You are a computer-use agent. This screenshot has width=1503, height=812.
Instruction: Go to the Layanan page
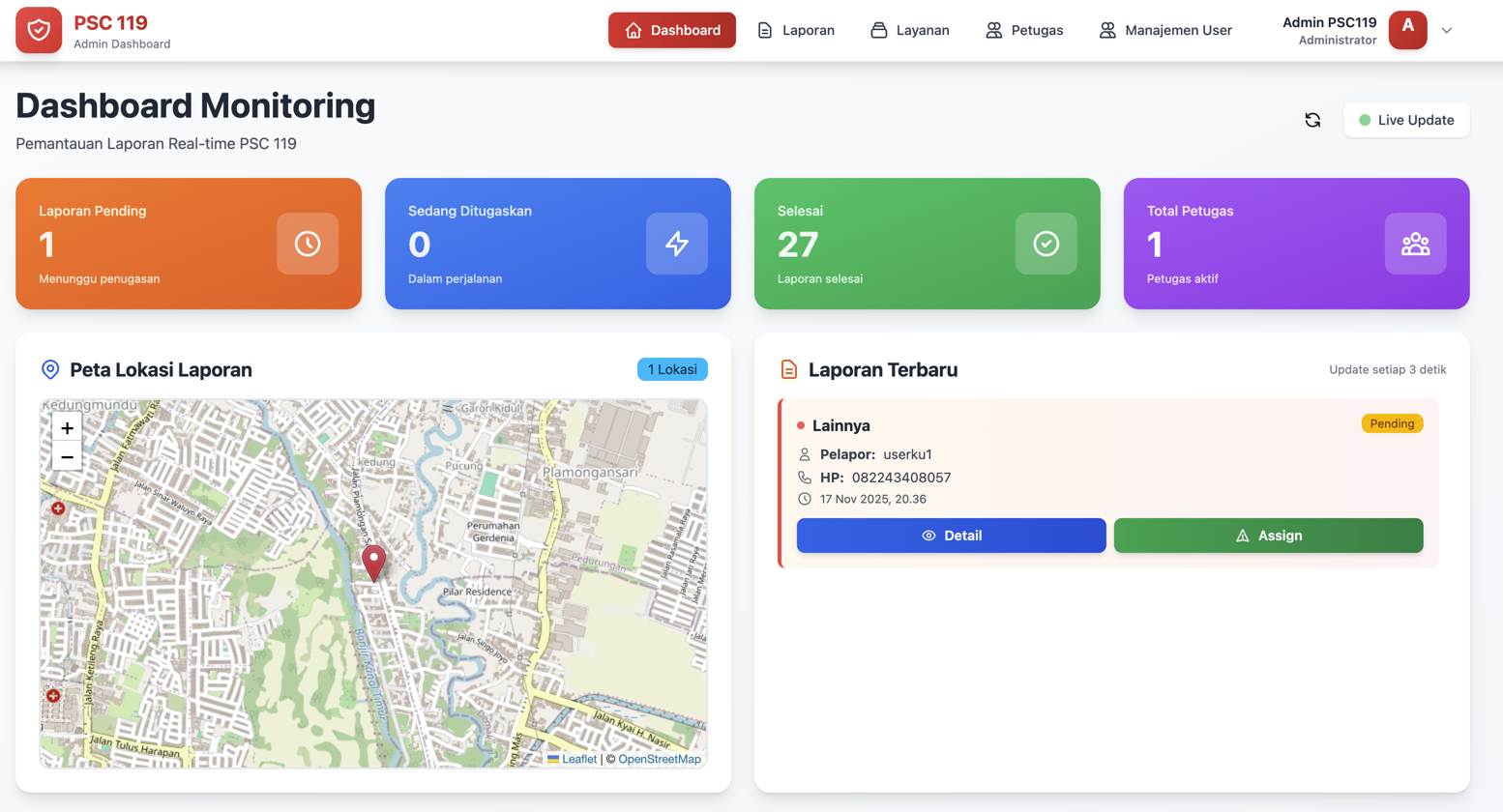tap(910, 30)
